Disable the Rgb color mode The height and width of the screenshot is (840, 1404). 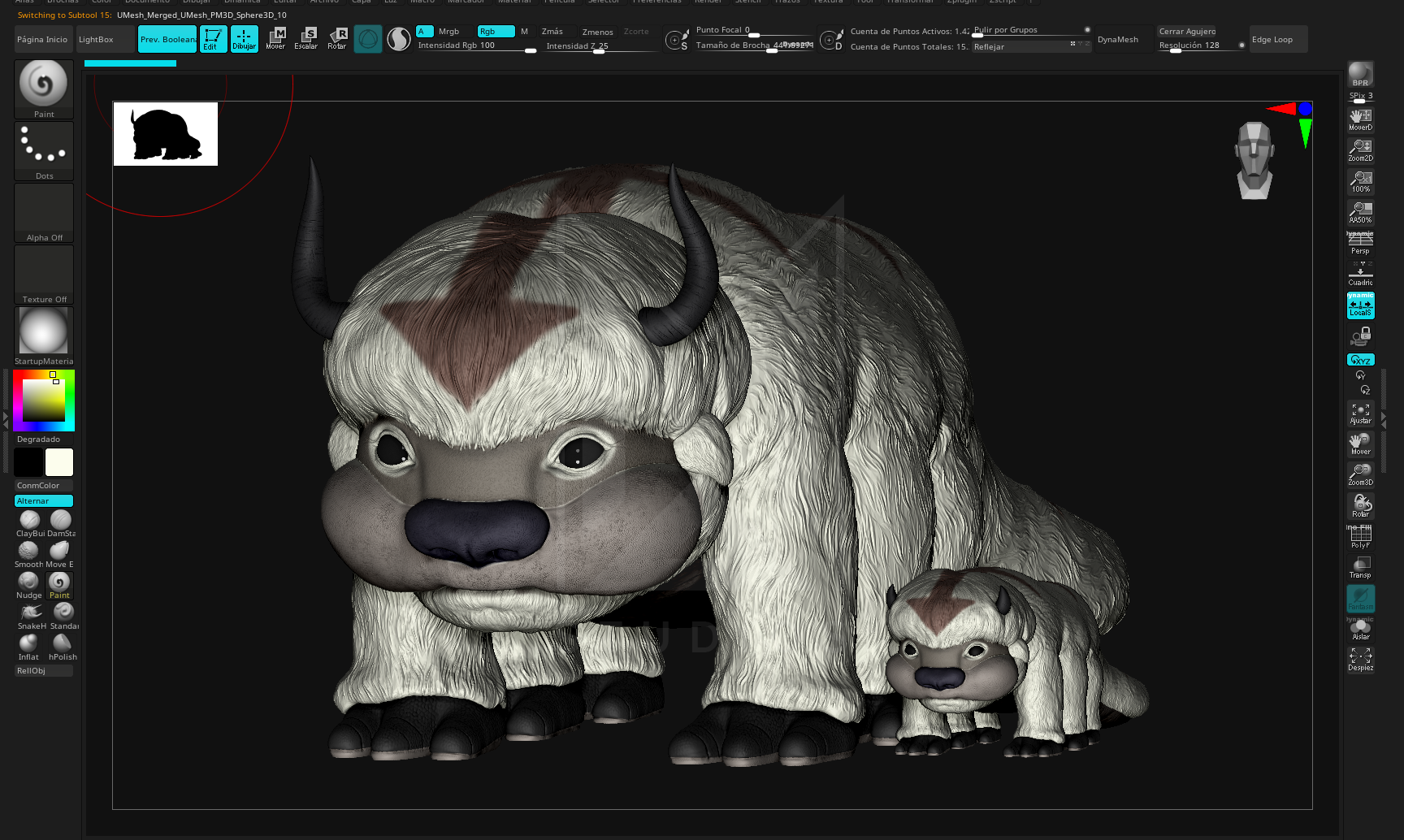point(496,31)
